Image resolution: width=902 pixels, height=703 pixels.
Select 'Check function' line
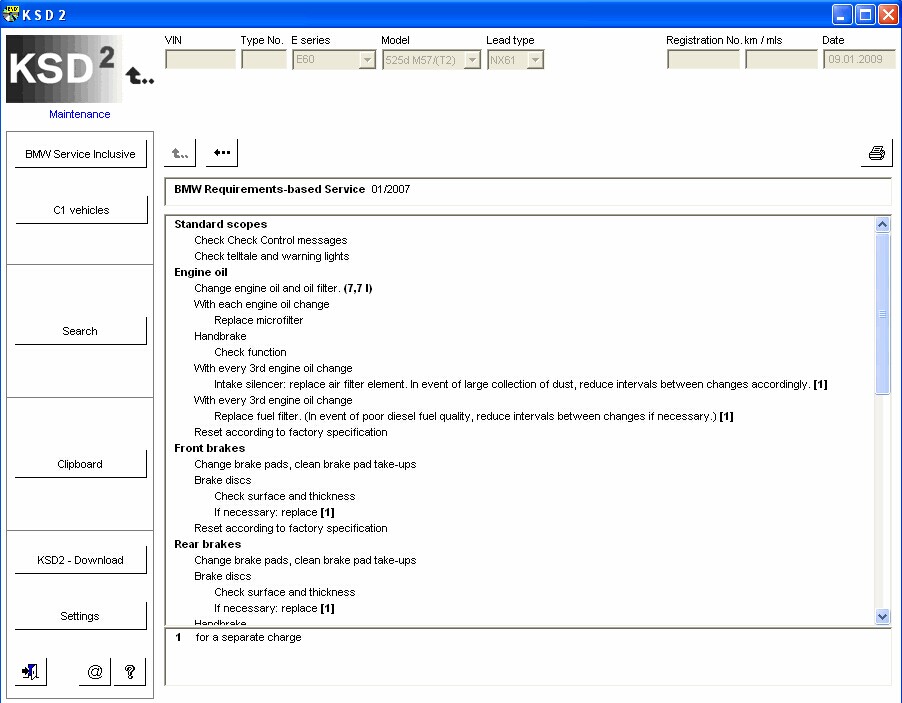click(250, 352)
